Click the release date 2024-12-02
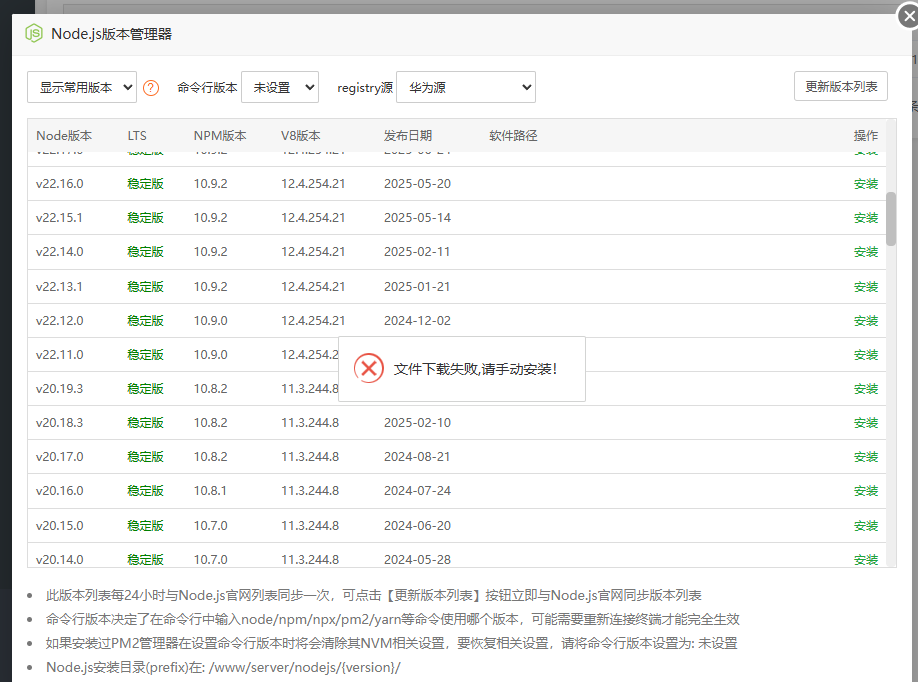This screenshot has height=682, width=918. pyautogui.click(x=417, y=321)
